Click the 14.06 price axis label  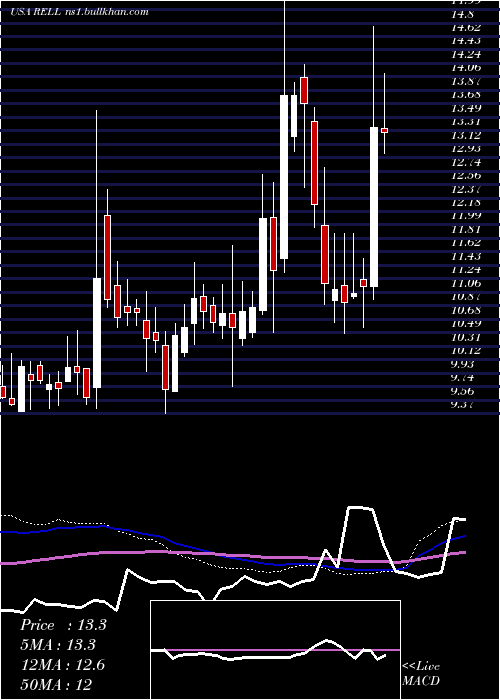[x=466, y=68]
